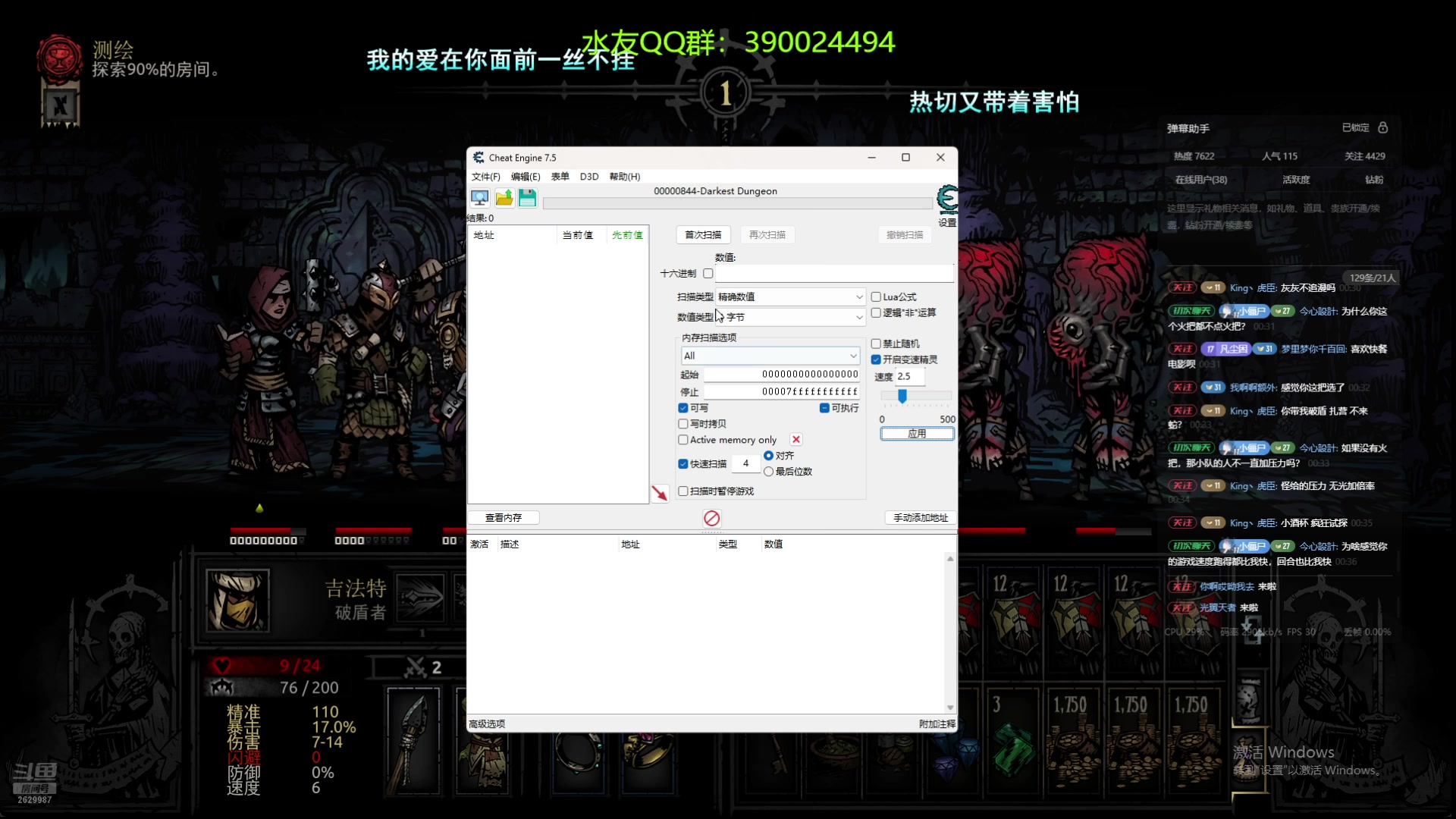Enable the 写时拷贝 checkbox
Image resolution: width=1456 pixels, height=819 pixels.
683,424
